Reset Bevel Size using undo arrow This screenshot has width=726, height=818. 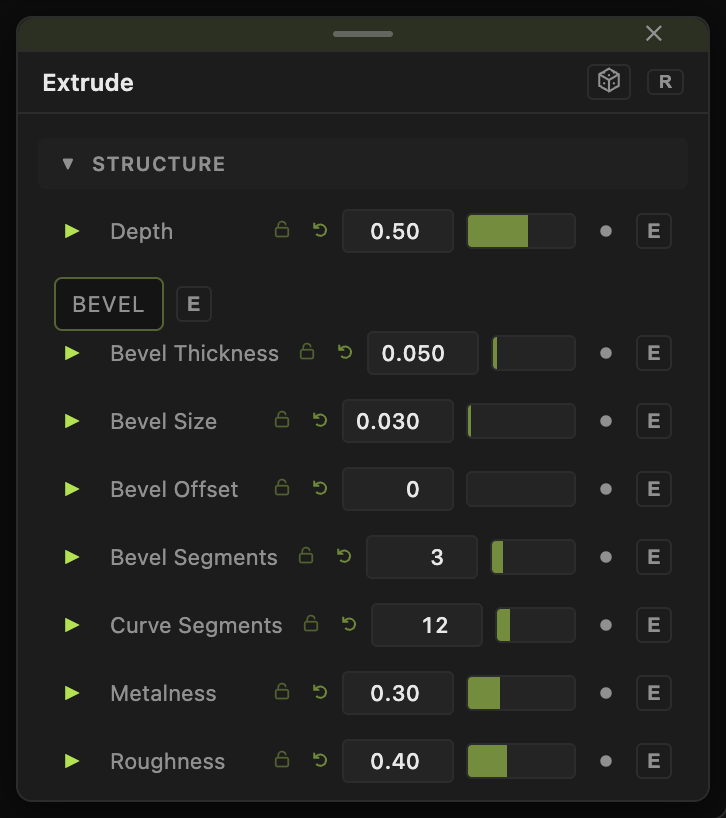(x=320, y=420)
